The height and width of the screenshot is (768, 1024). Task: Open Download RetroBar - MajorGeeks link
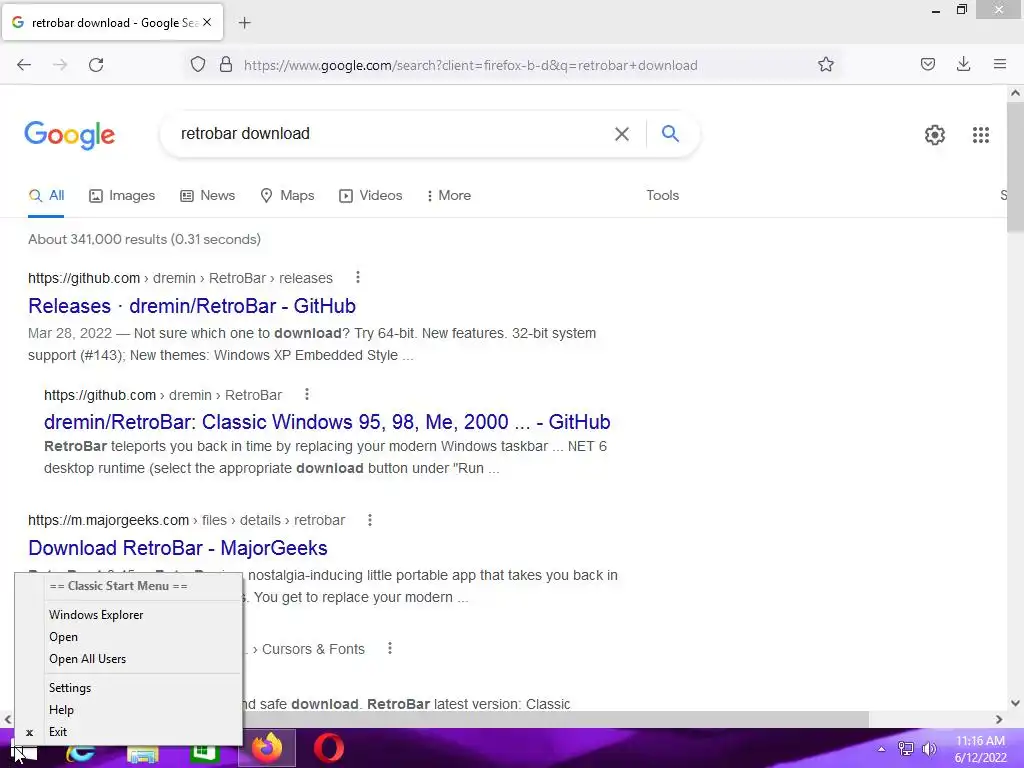[x=178, y=548]
